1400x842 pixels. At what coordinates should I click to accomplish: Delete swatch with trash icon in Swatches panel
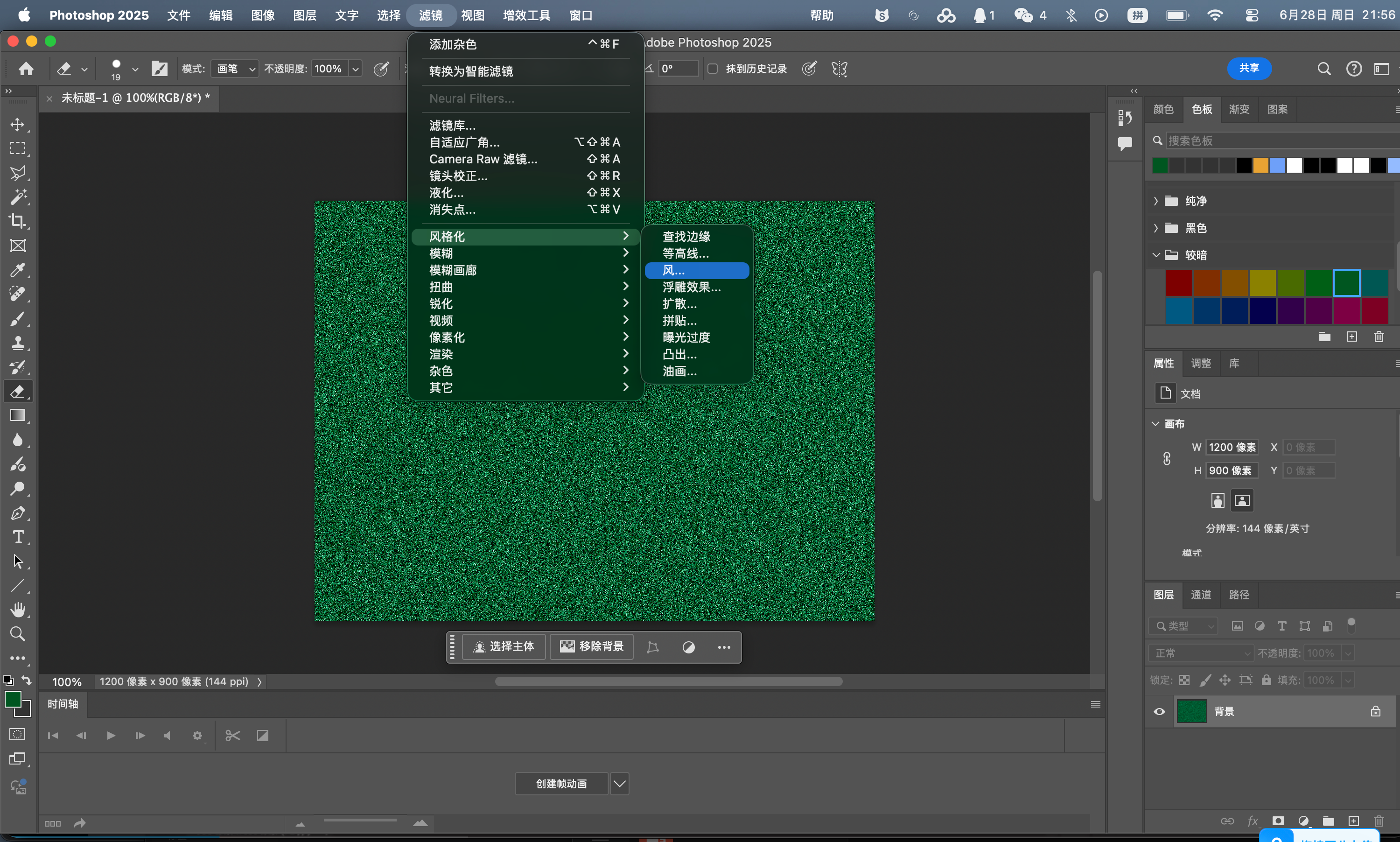(x=1379, y=337)
